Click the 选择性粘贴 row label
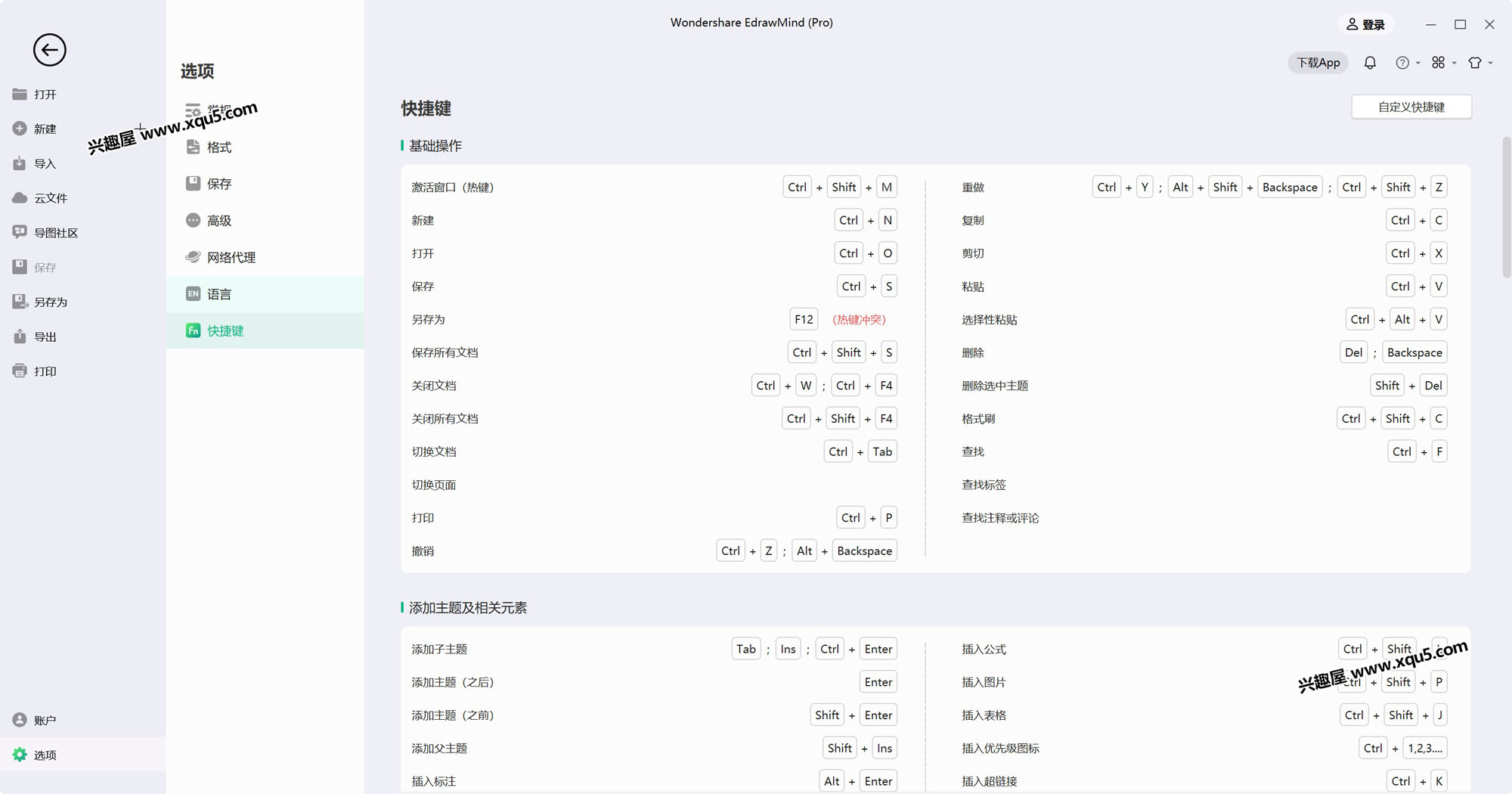 point(989,319)
